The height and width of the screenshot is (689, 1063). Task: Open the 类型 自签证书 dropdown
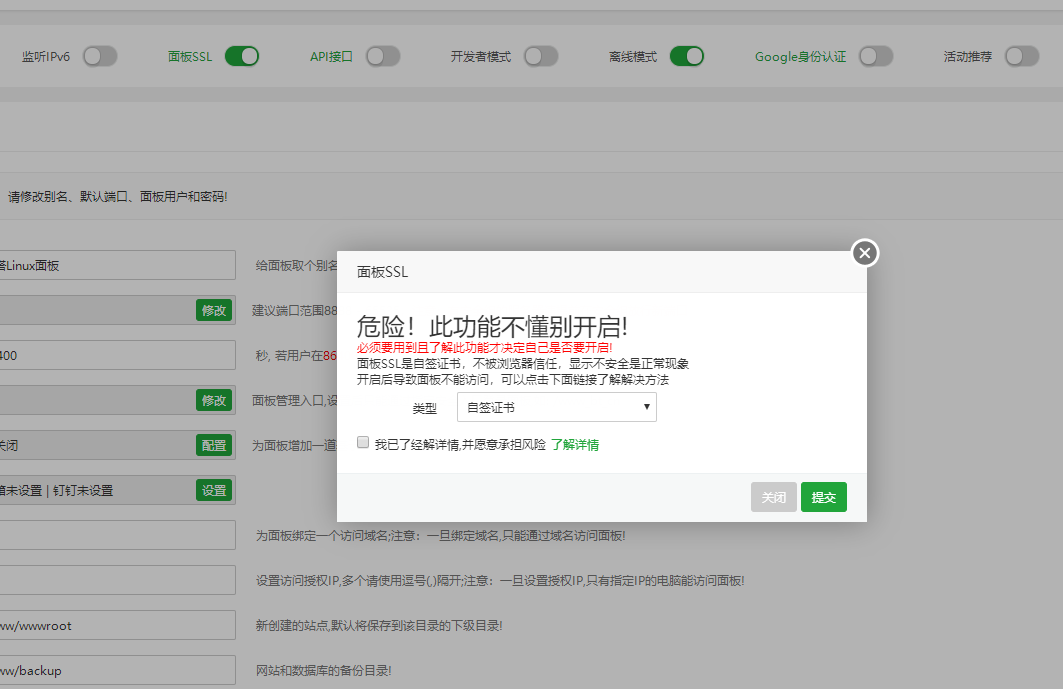[x=557, y=407]
